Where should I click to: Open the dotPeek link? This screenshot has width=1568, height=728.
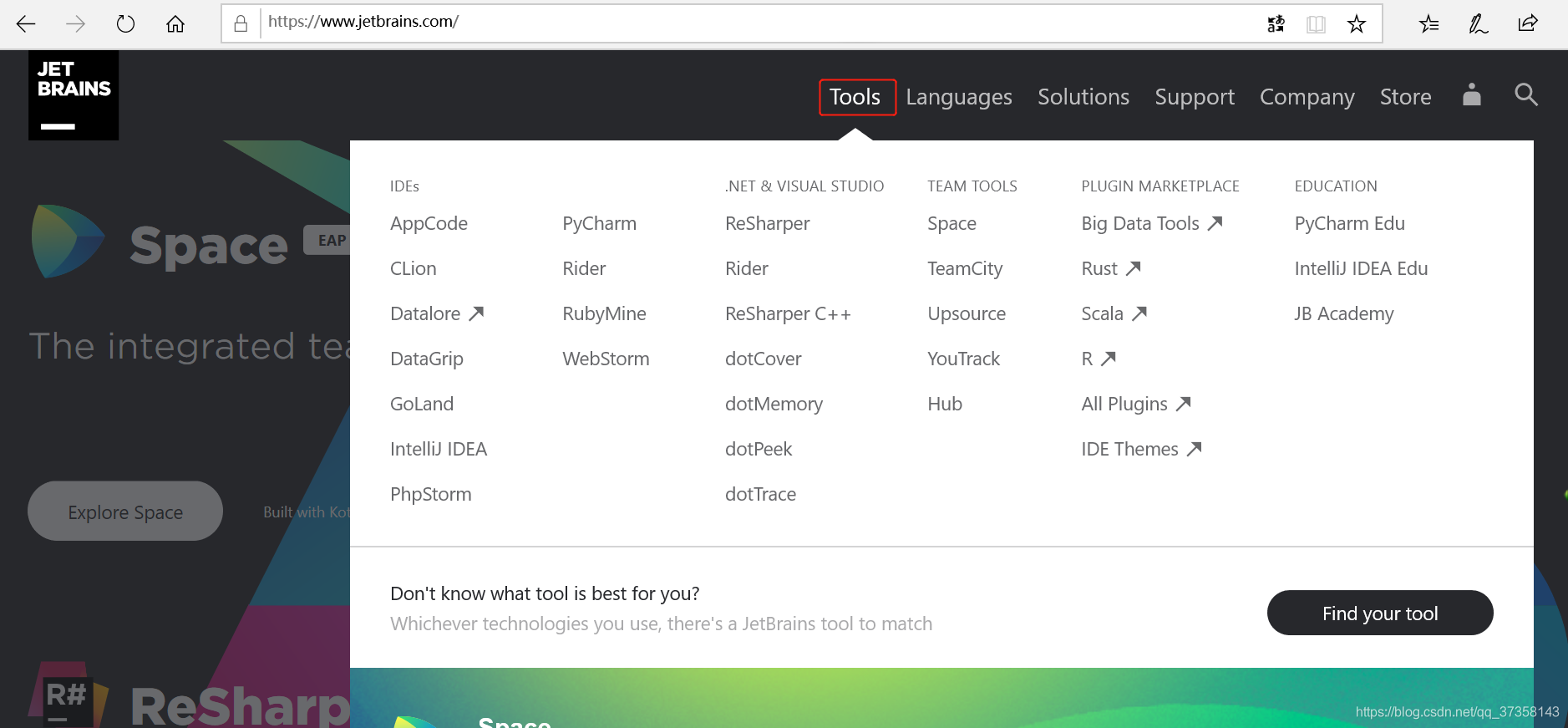[x=759, y=449]
